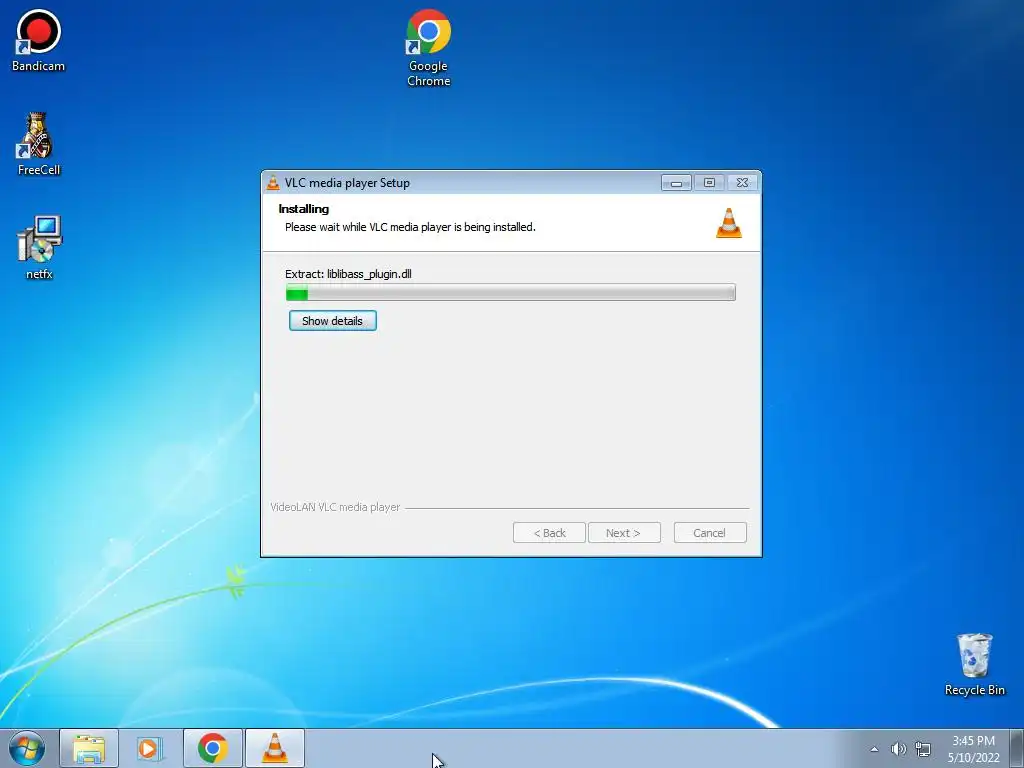Click the green installation progress bar
Image resolution: width=1024 pixels, height=768 pixels.
coord(511,293)
